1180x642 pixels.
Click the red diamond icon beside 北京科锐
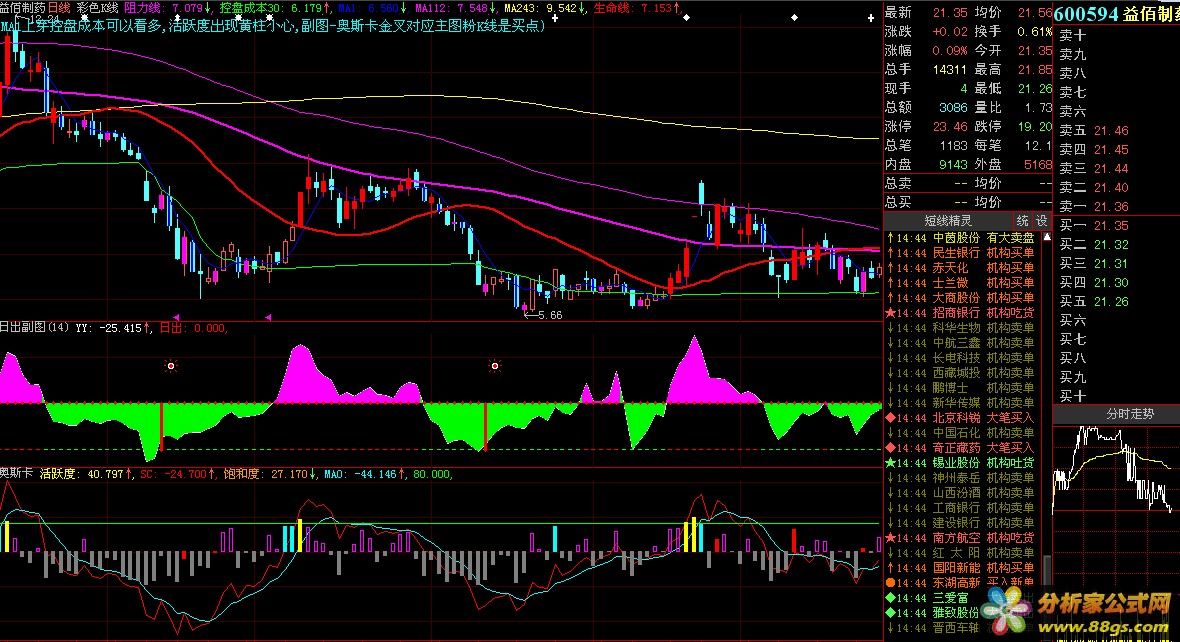890,418
